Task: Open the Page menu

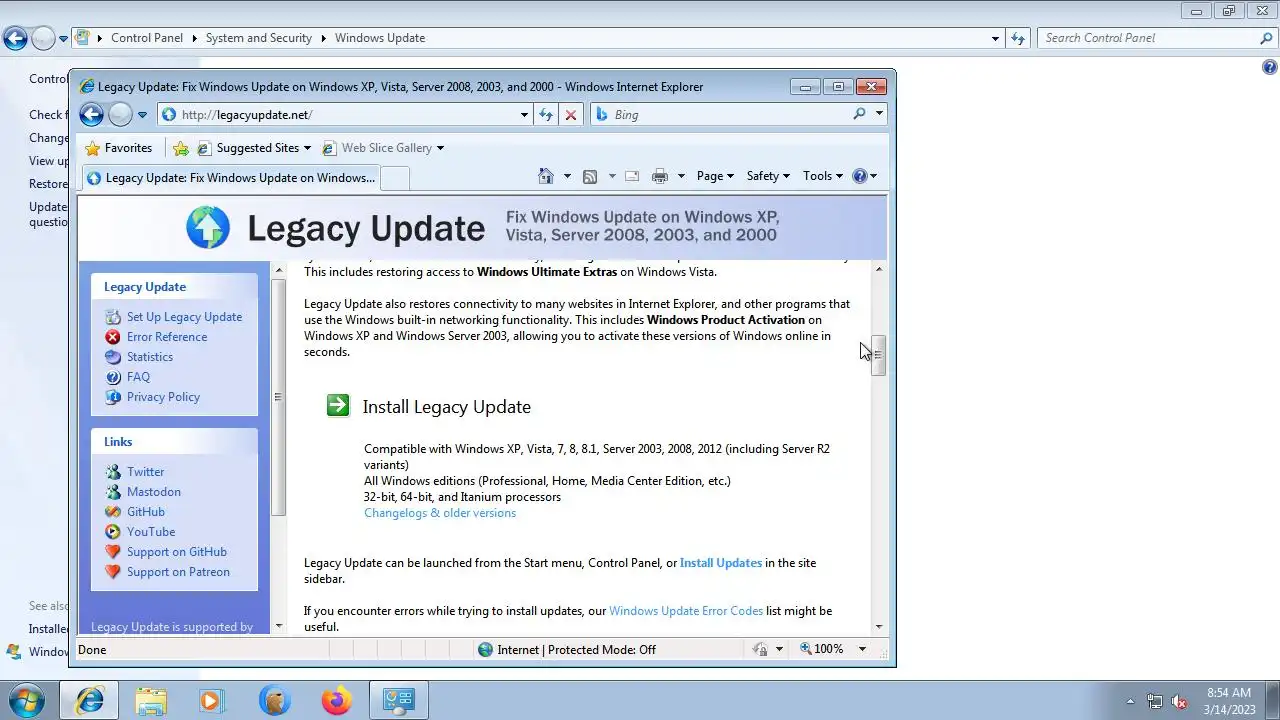Action: click(715, 176)
